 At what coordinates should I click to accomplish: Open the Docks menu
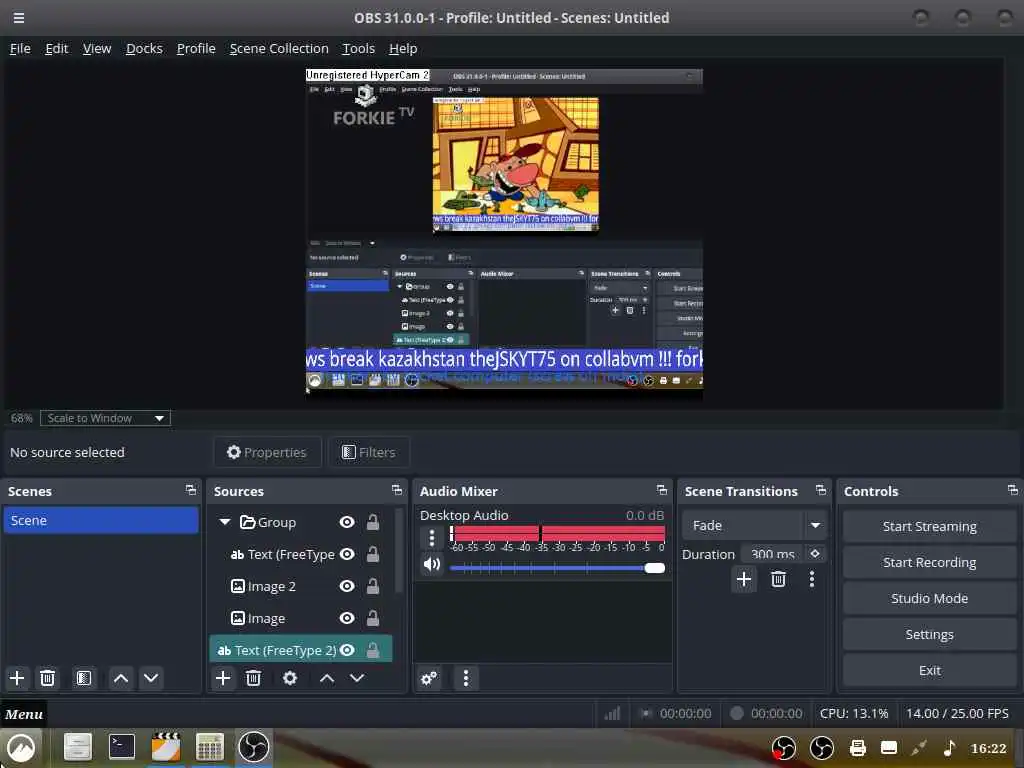coord(144,48)
